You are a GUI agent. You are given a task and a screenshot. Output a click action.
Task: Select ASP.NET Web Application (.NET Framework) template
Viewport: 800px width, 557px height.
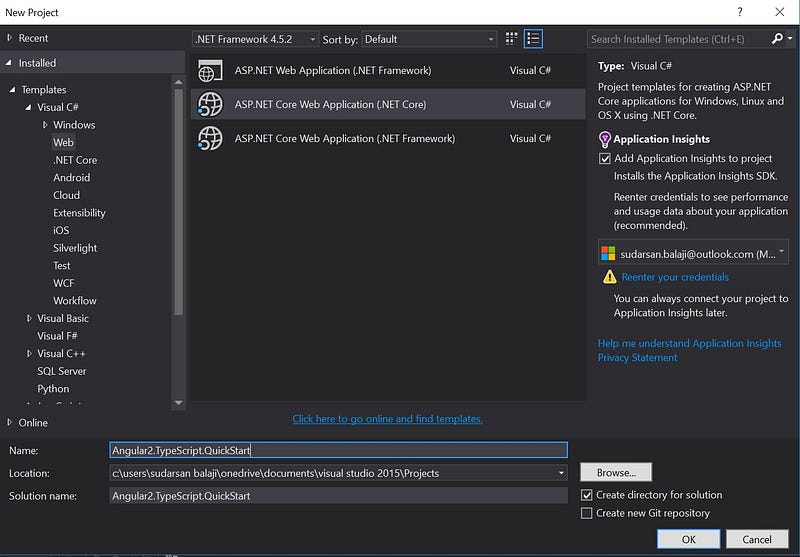coord(388,71)
